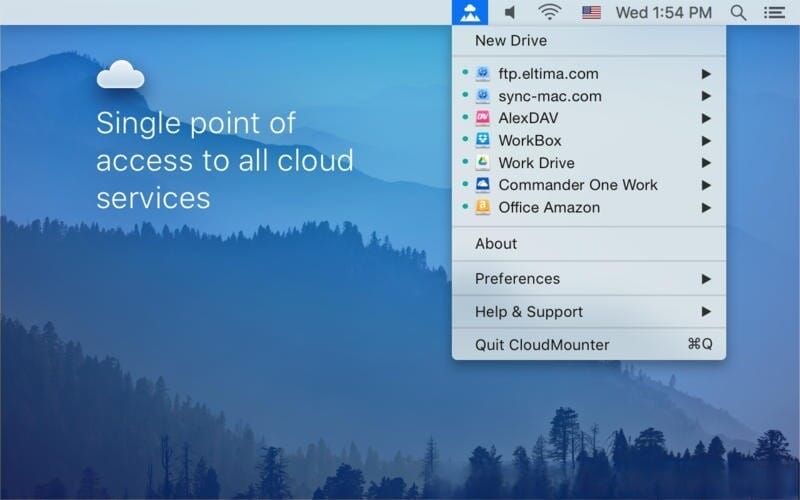Click the ftp.eltima.com FTP drive icon
Viewport: 800px width, 500px height.
click(483, 73)
